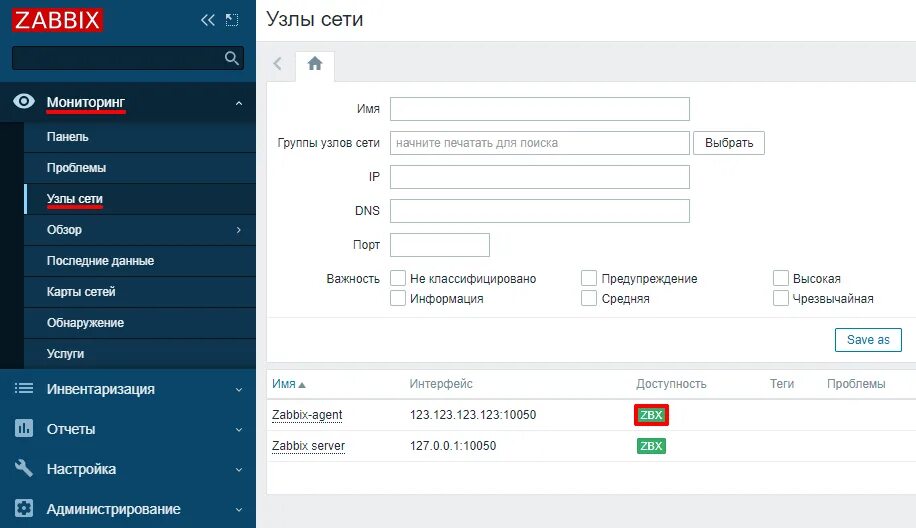This screenshot has width=916, height=528.
Task: Click the Отчеты menu label
Action: 71,429
